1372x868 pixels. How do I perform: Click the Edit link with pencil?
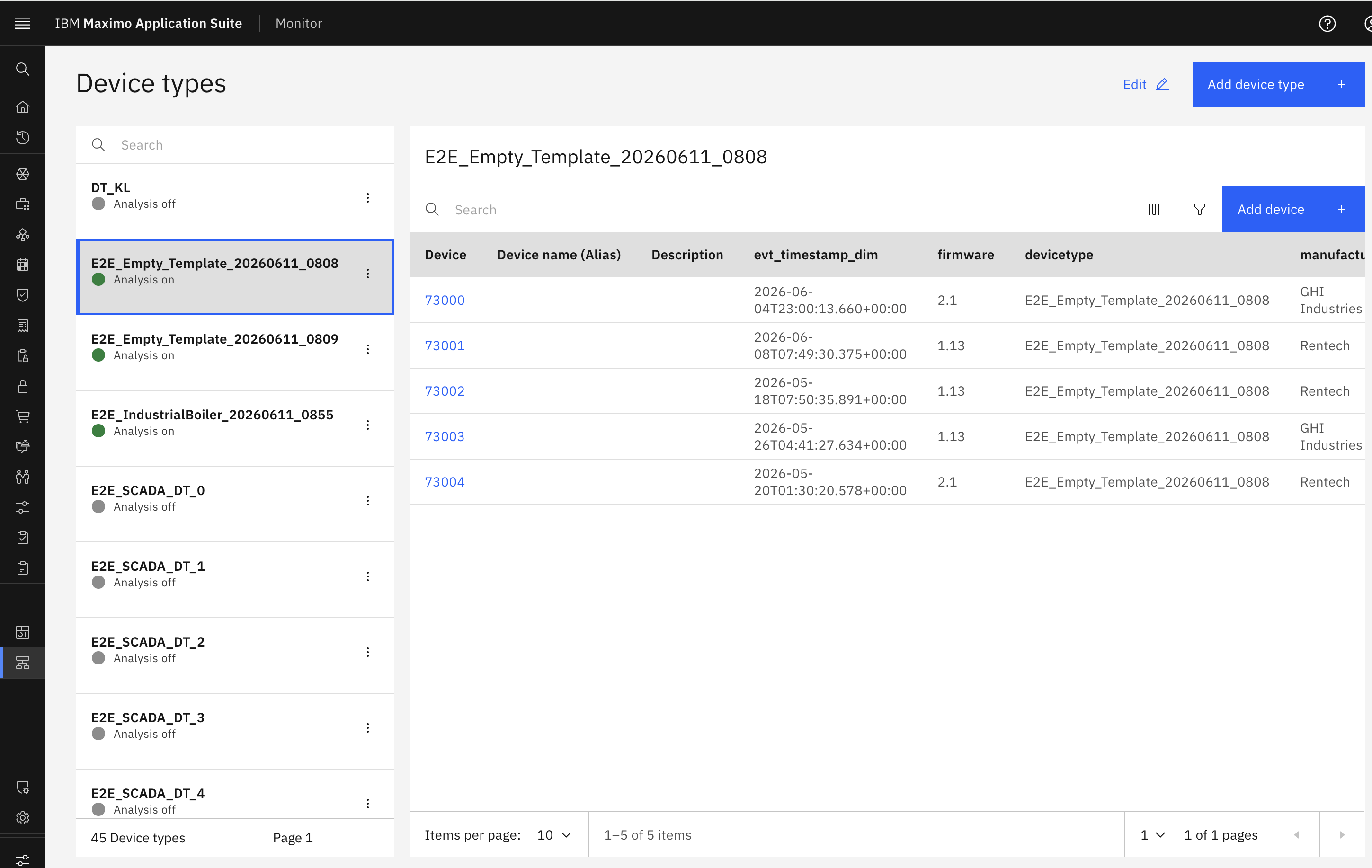(1145, 84)
